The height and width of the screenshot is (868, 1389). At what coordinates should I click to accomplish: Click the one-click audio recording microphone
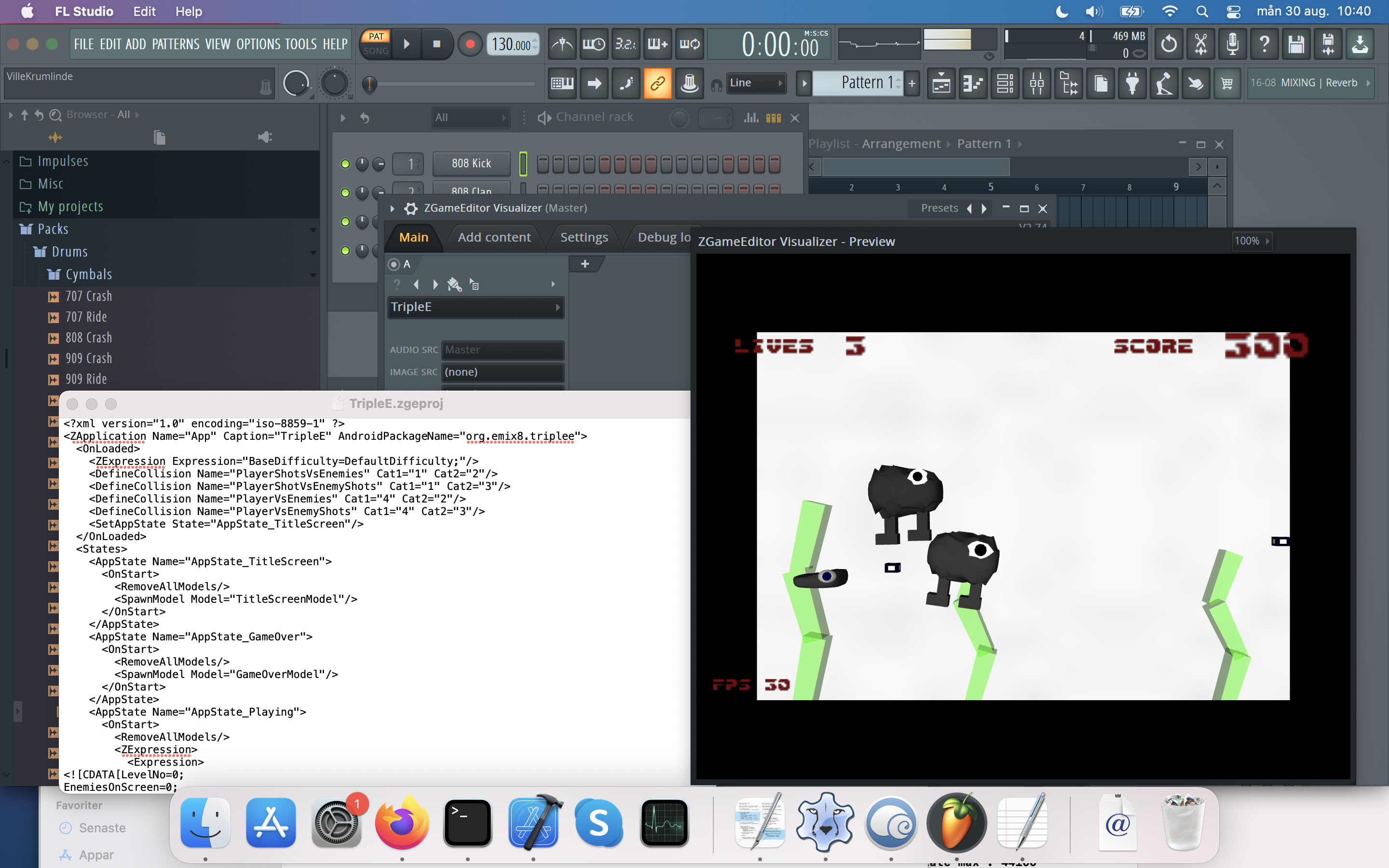point(1232,44)
